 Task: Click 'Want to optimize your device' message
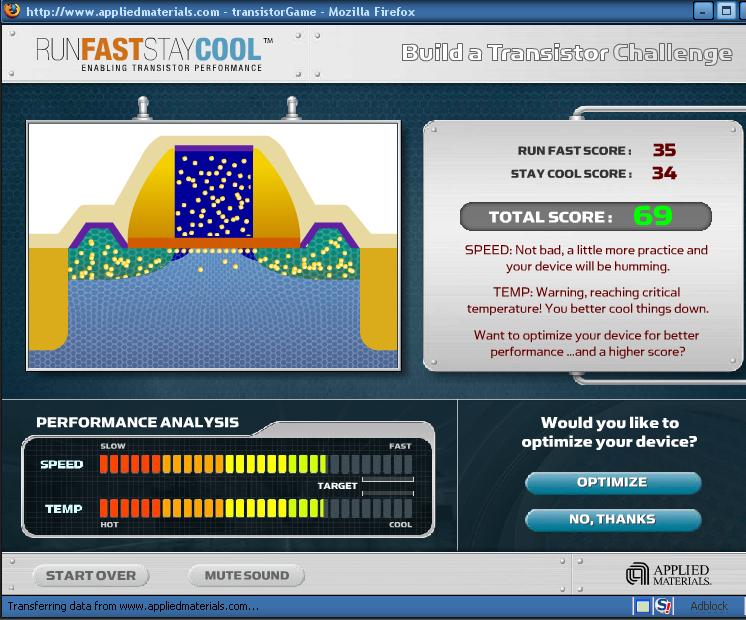[587, 343]
